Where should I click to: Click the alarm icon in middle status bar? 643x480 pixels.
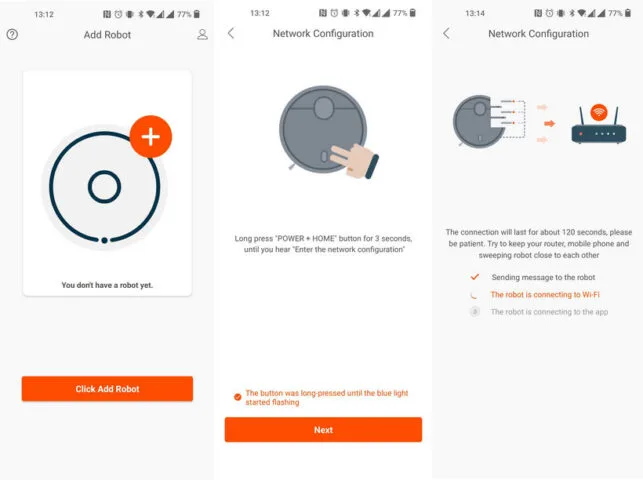[x=334, y=13]
